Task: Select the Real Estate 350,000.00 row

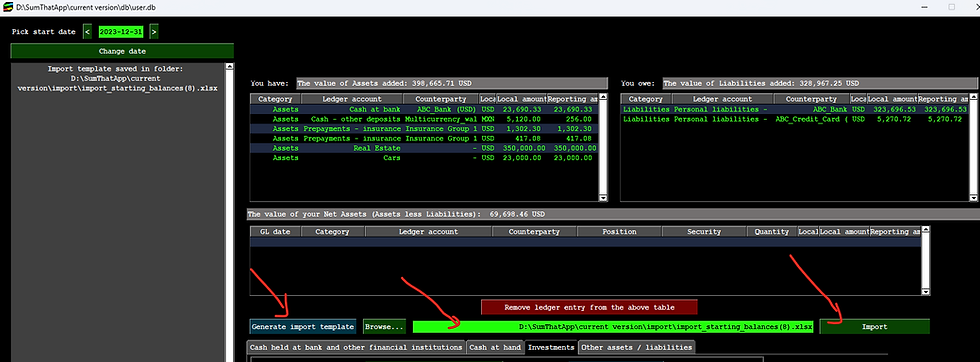Action: point(424,148)
